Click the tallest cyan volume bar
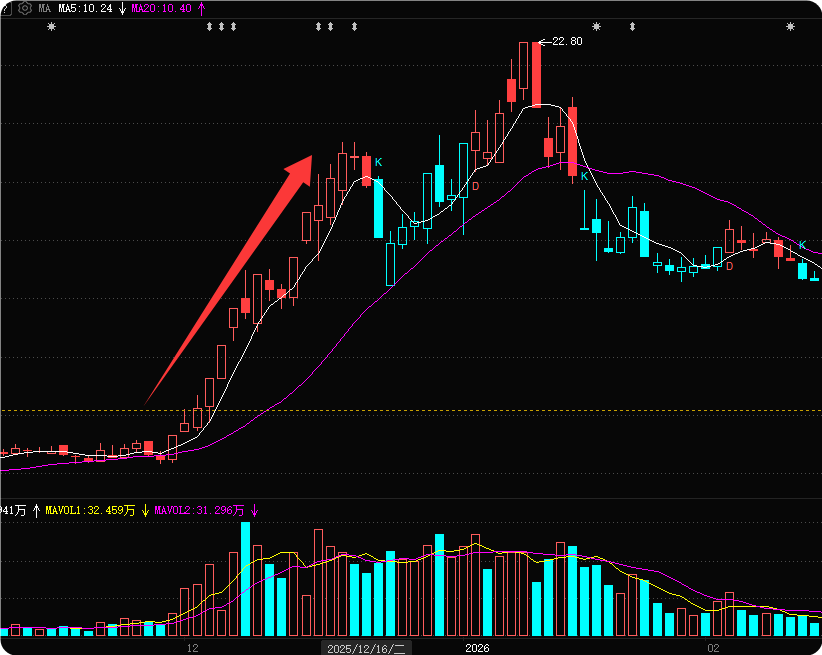The image size is (822, 655). pos(245,579)
